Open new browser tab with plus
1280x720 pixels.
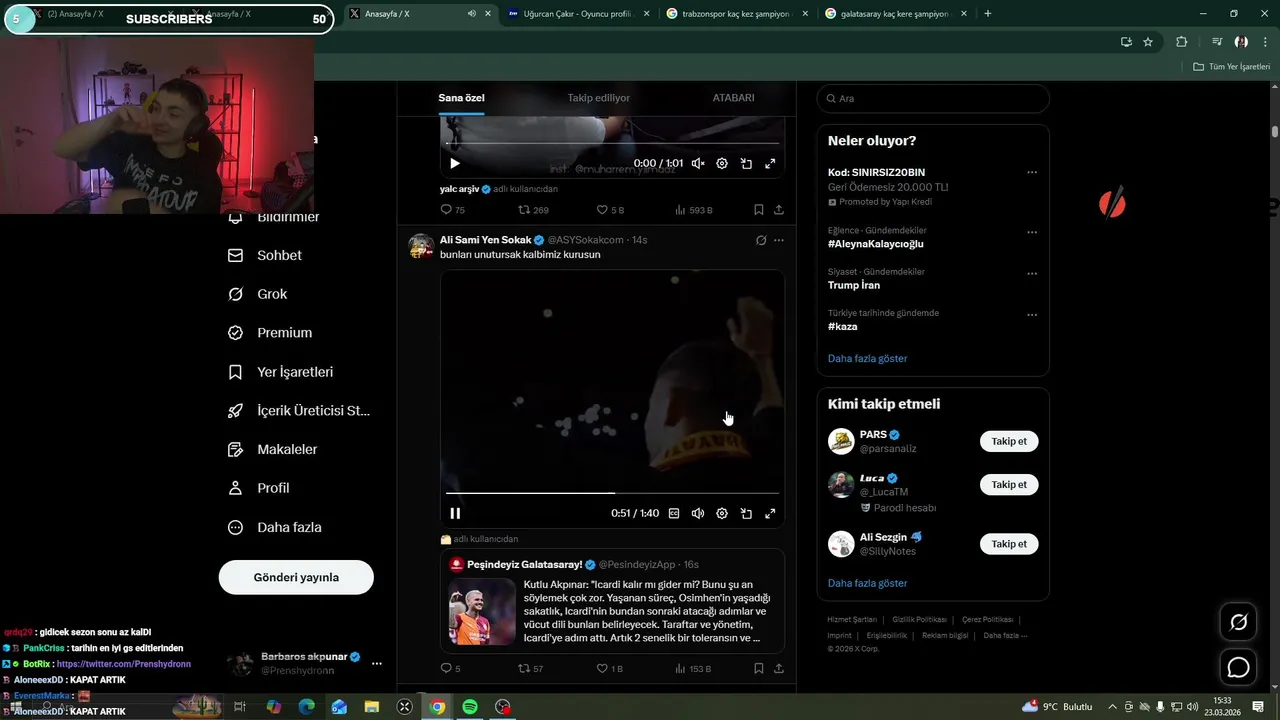tap(988, 14)
